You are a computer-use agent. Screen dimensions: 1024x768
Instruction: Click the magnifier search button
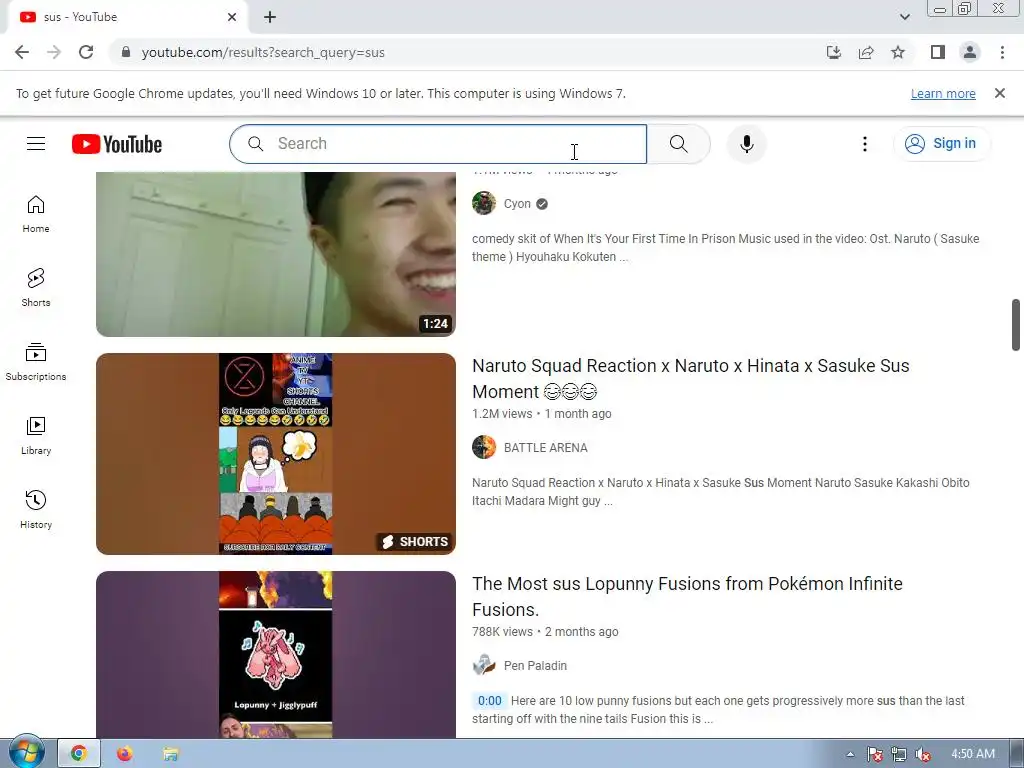click(679, 144)
